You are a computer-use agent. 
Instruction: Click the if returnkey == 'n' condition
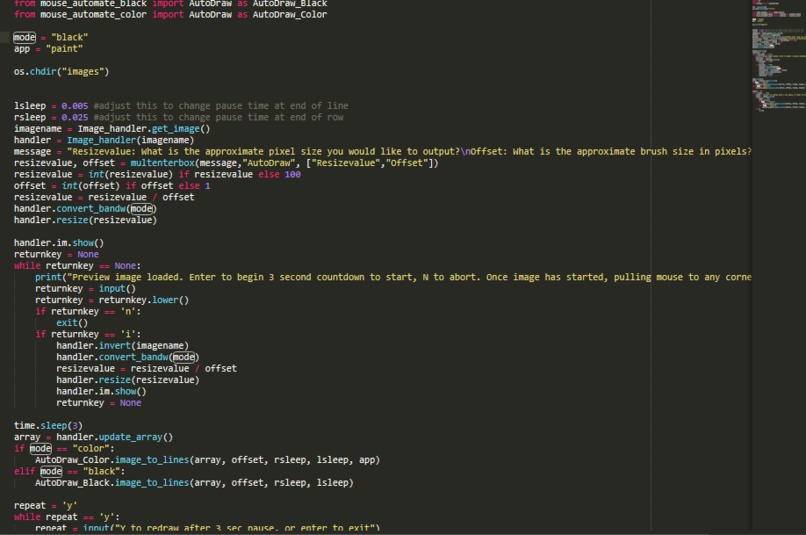coord(88,311)
